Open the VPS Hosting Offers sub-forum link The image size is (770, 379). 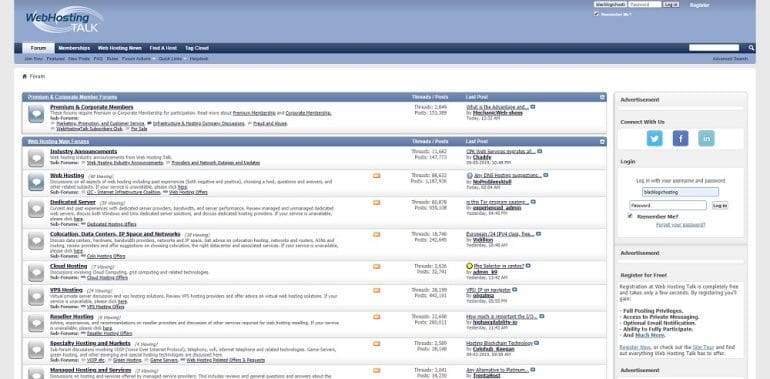point(106,307)
